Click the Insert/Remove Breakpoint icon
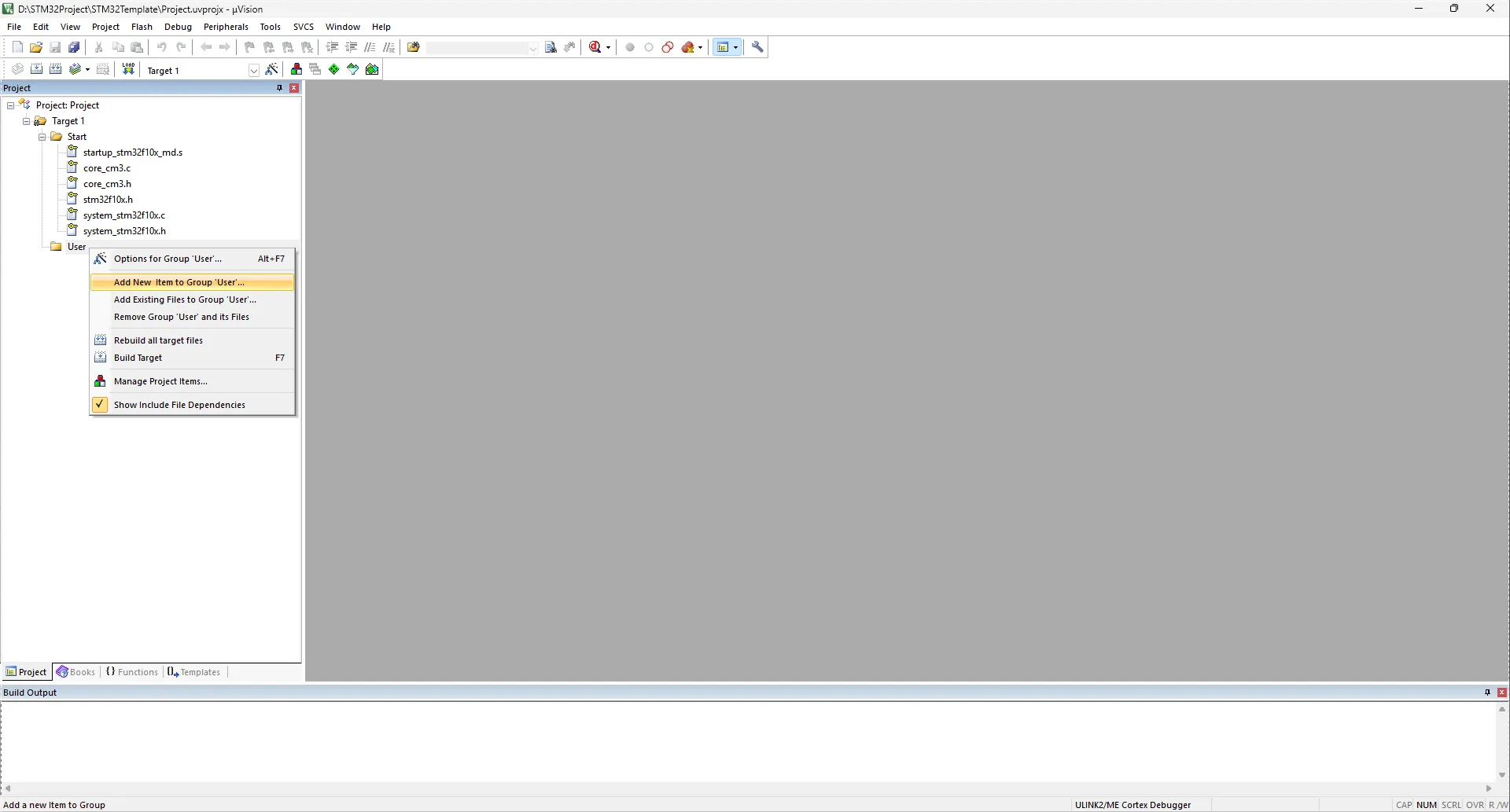 pos(630,47)
